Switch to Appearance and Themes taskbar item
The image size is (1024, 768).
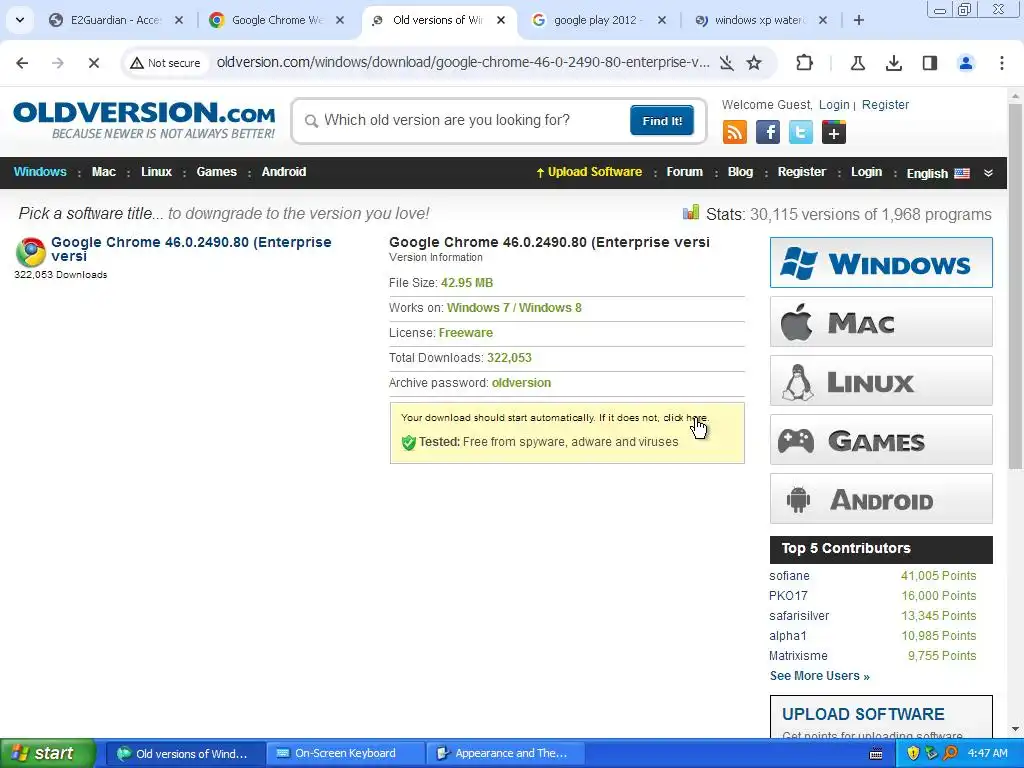pos(505,754)
